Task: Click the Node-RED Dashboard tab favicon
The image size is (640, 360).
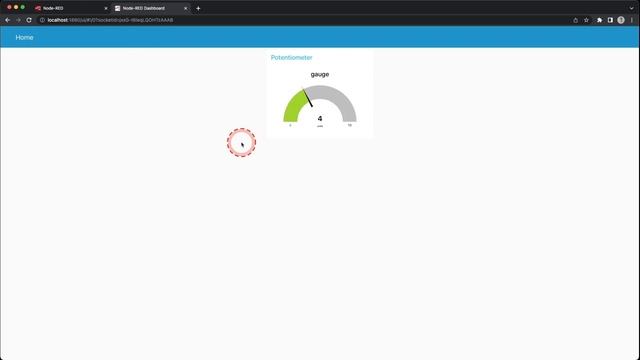Action: [x=118, y=8]
